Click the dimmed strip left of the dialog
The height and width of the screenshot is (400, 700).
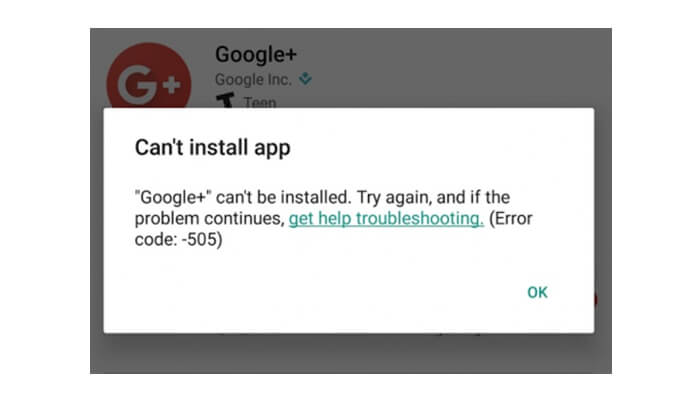97,220
